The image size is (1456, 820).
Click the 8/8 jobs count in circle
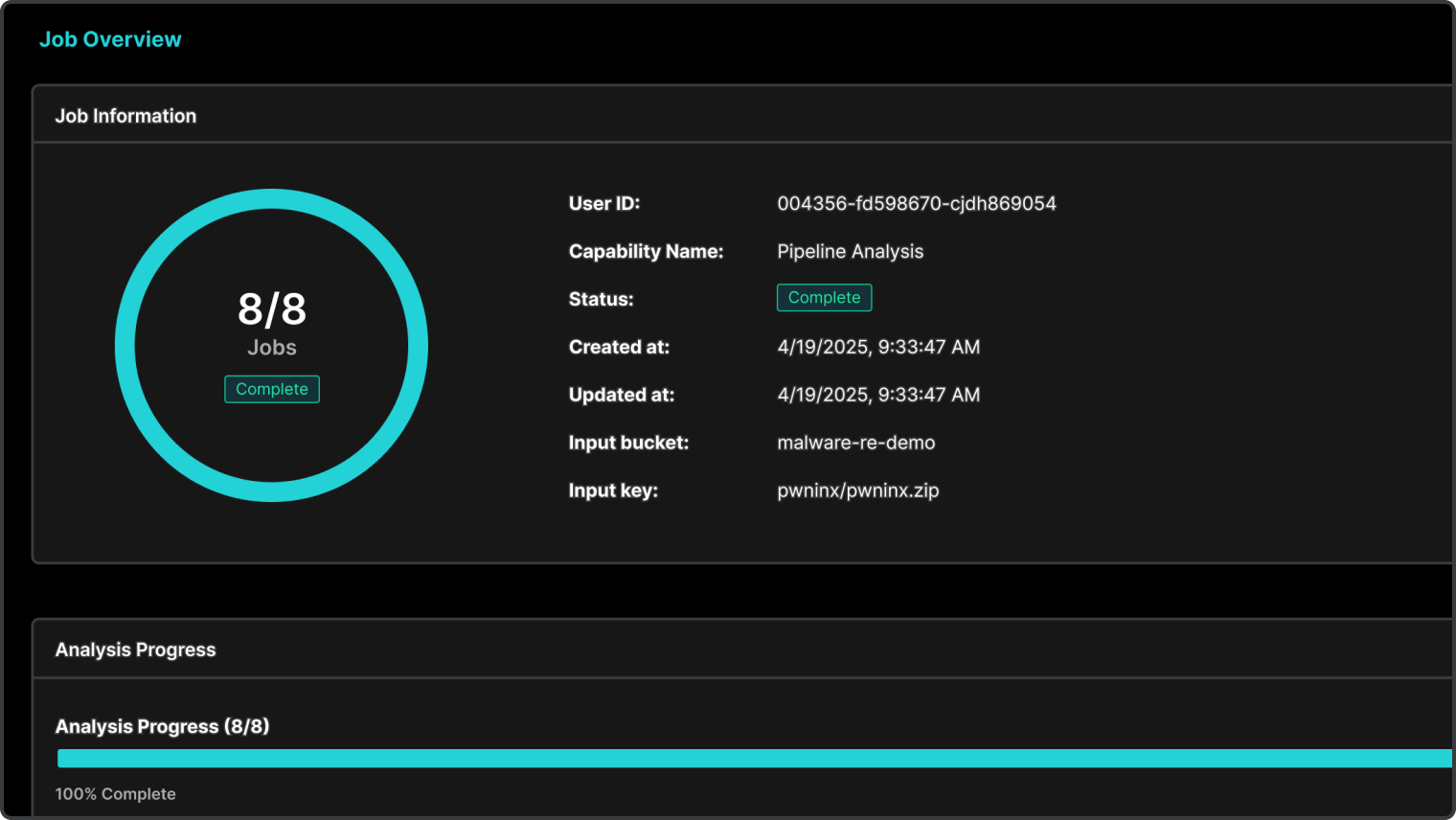point(272,309)
